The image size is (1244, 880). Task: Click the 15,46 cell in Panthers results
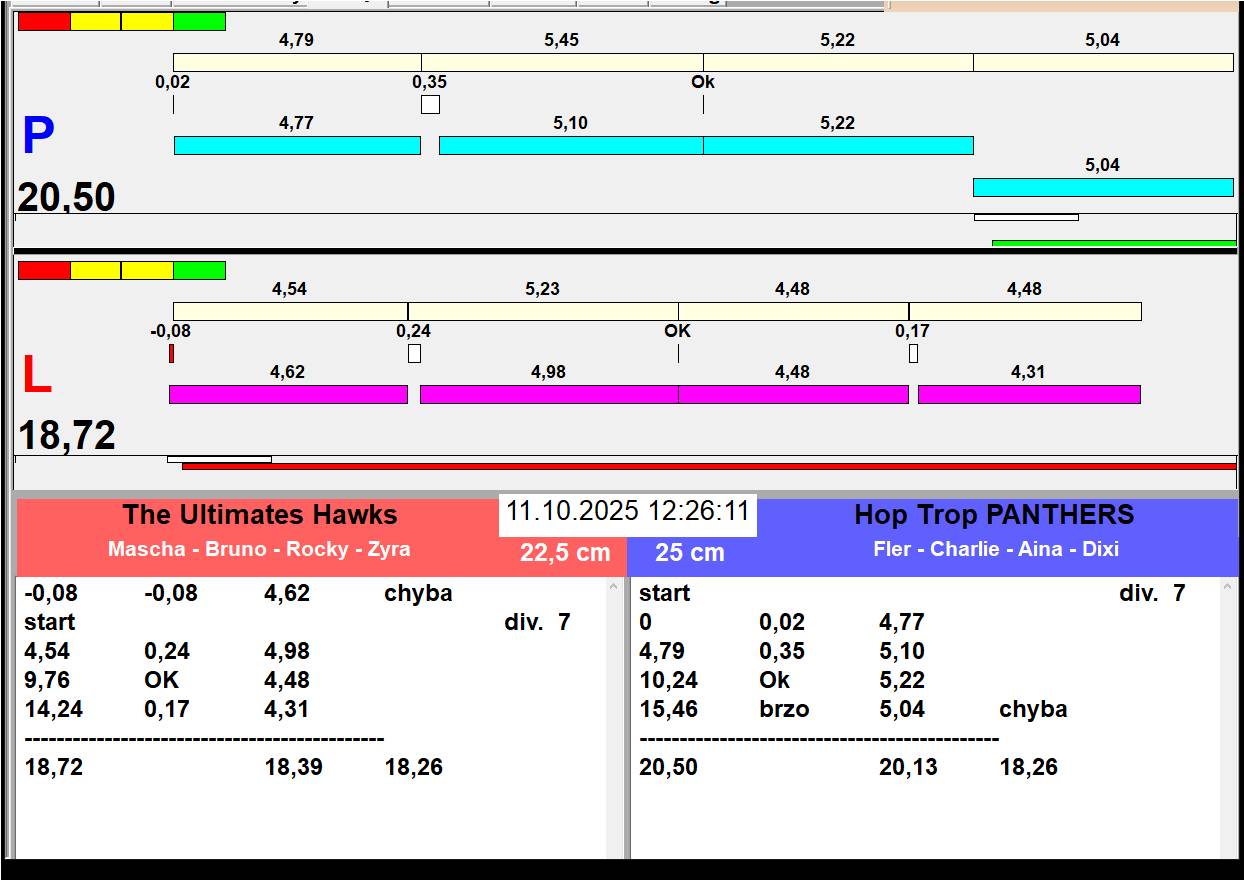(668, 709)
